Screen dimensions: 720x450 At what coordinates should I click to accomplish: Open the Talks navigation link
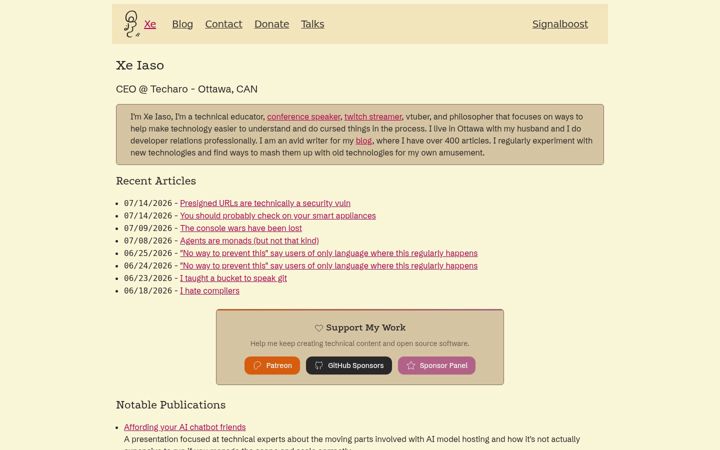coord(312,24)
